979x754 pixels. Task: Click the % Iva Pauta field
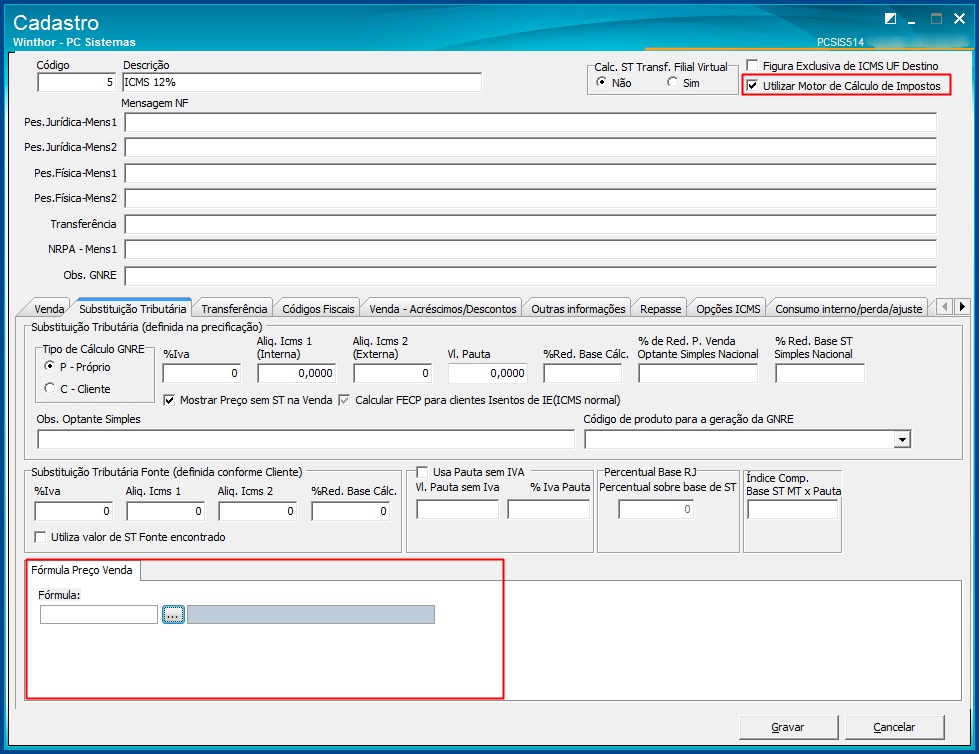point(549,510)
